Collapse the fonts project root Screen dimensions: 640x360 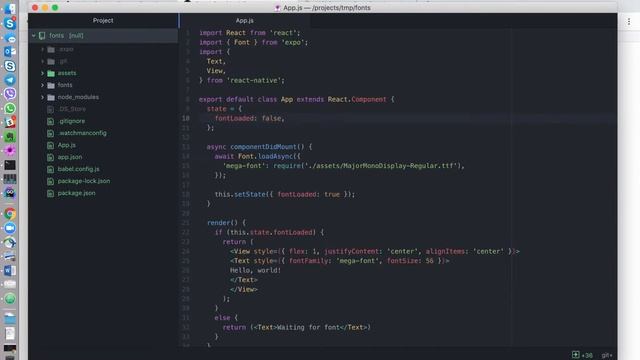33,36
